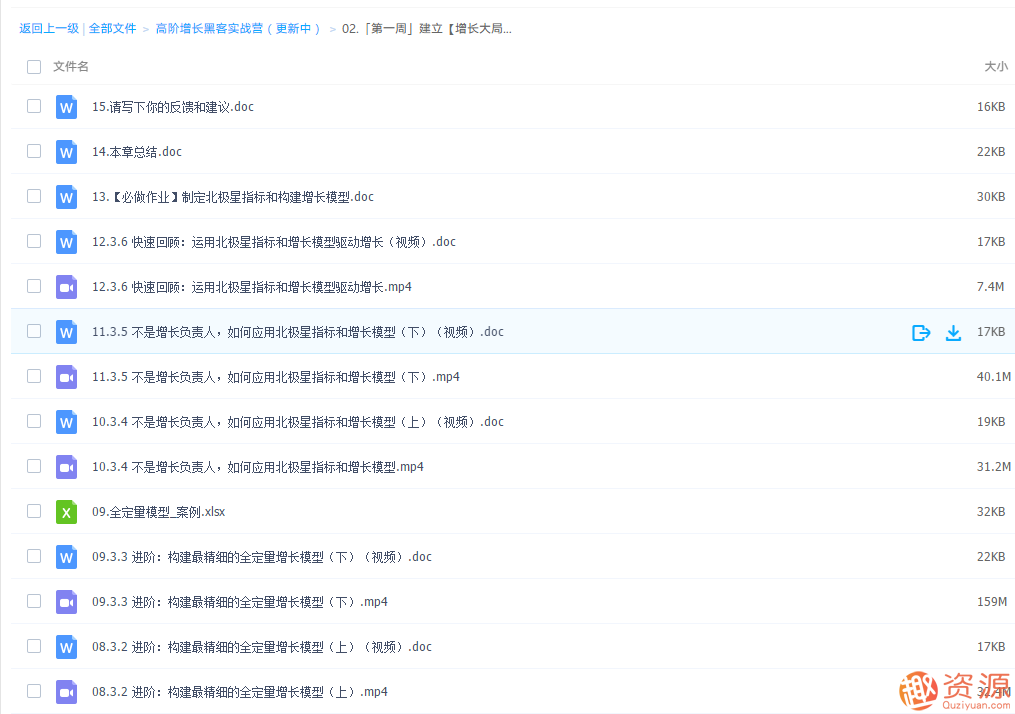Click the download icon on the highlighted 11.3.5 row
This screenshot has width=1015, height=714.
(953, 332)
